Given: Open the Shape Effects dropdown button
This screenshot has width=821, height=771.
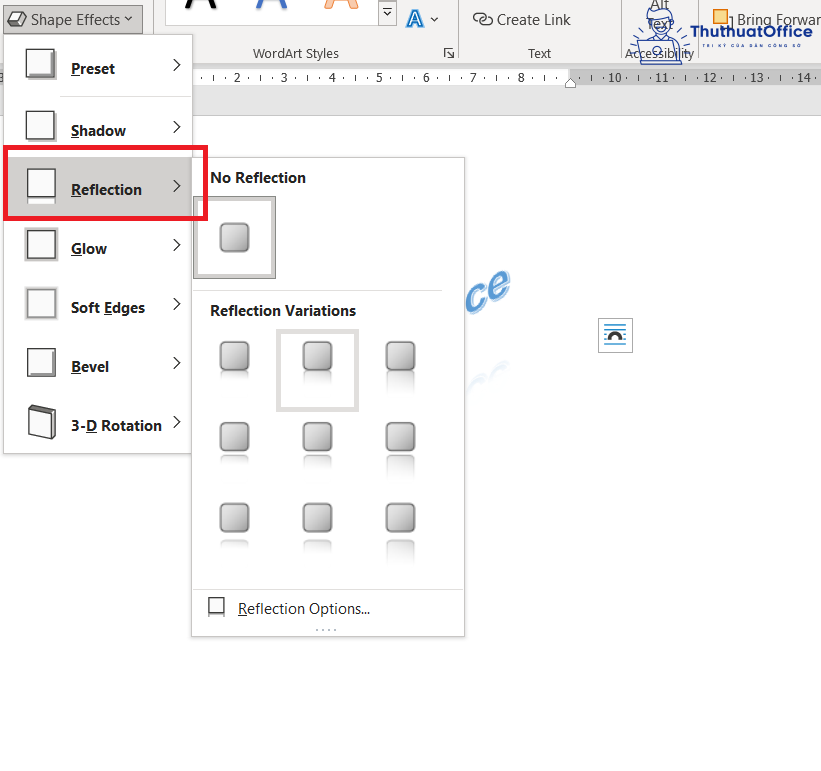Looking at the screenshot, I should 73,20.
